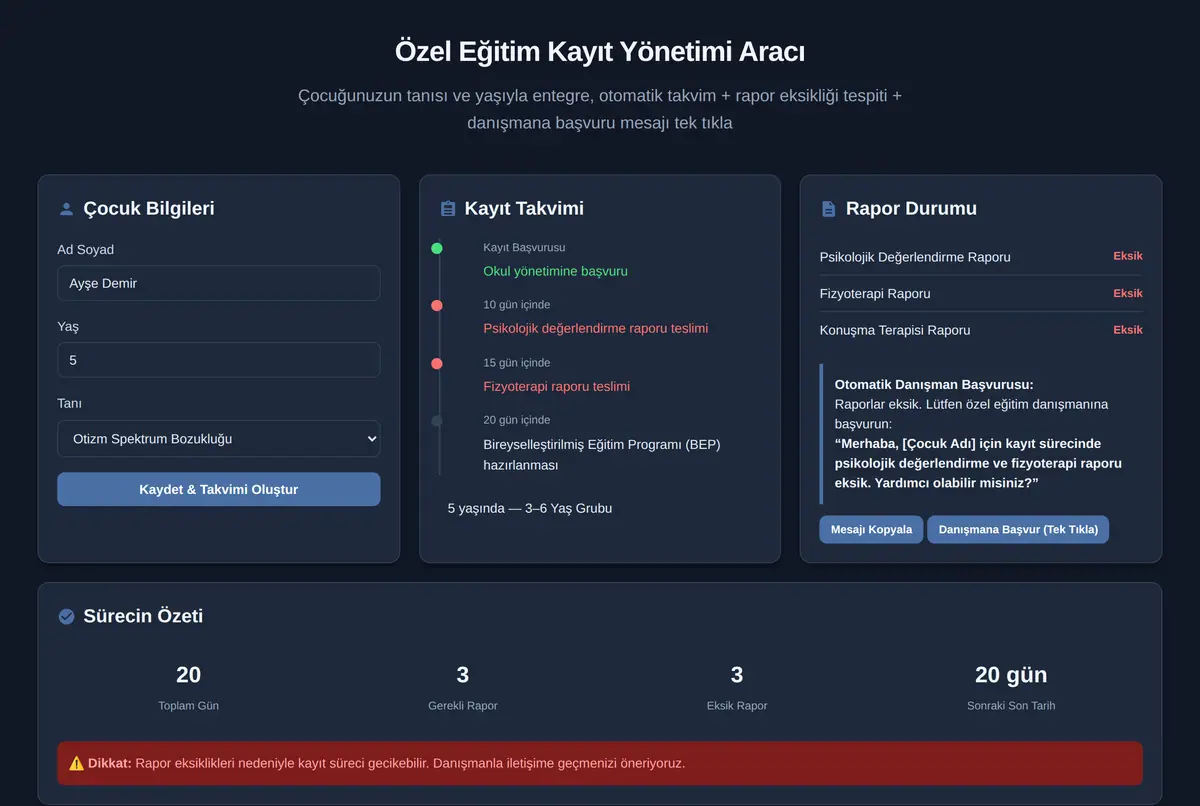Click the green timeline dot for Kayıt Başvurusu
Viewport: 1200px width, 806px height.
(437, 248)
